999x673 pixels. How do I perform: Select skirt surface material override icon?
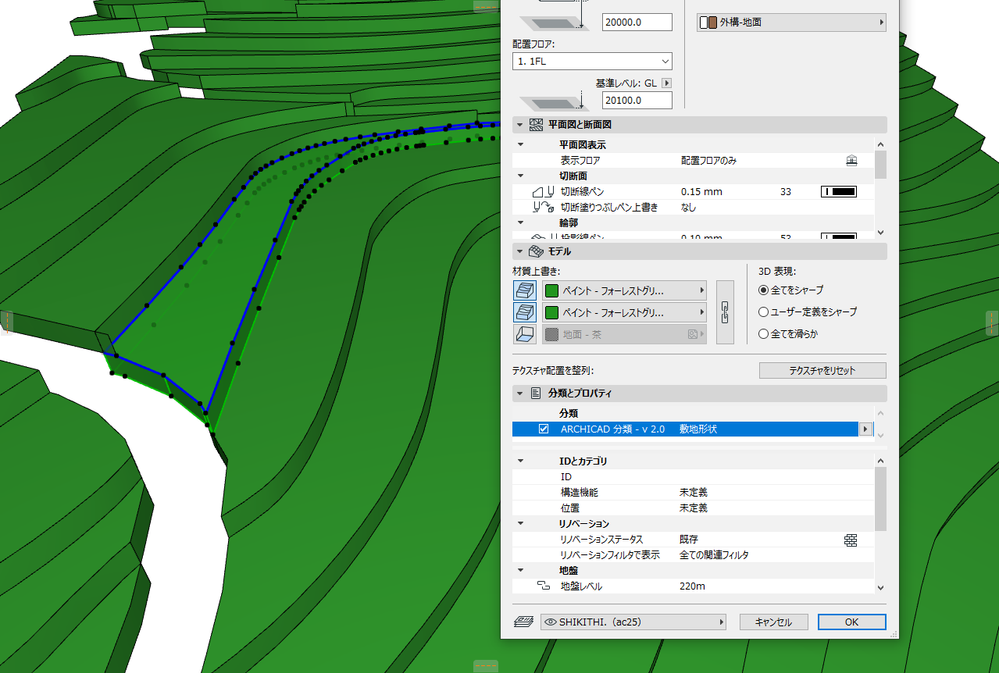click(525, 312)
